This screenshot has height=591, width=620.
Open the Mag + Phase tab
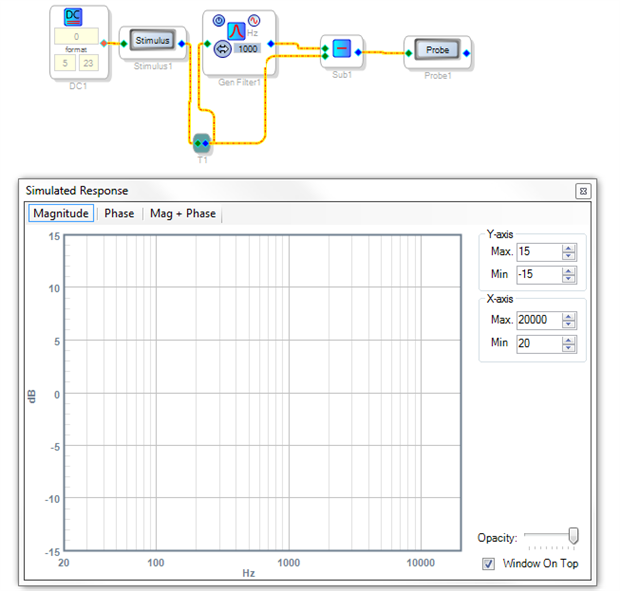[183, 213]
